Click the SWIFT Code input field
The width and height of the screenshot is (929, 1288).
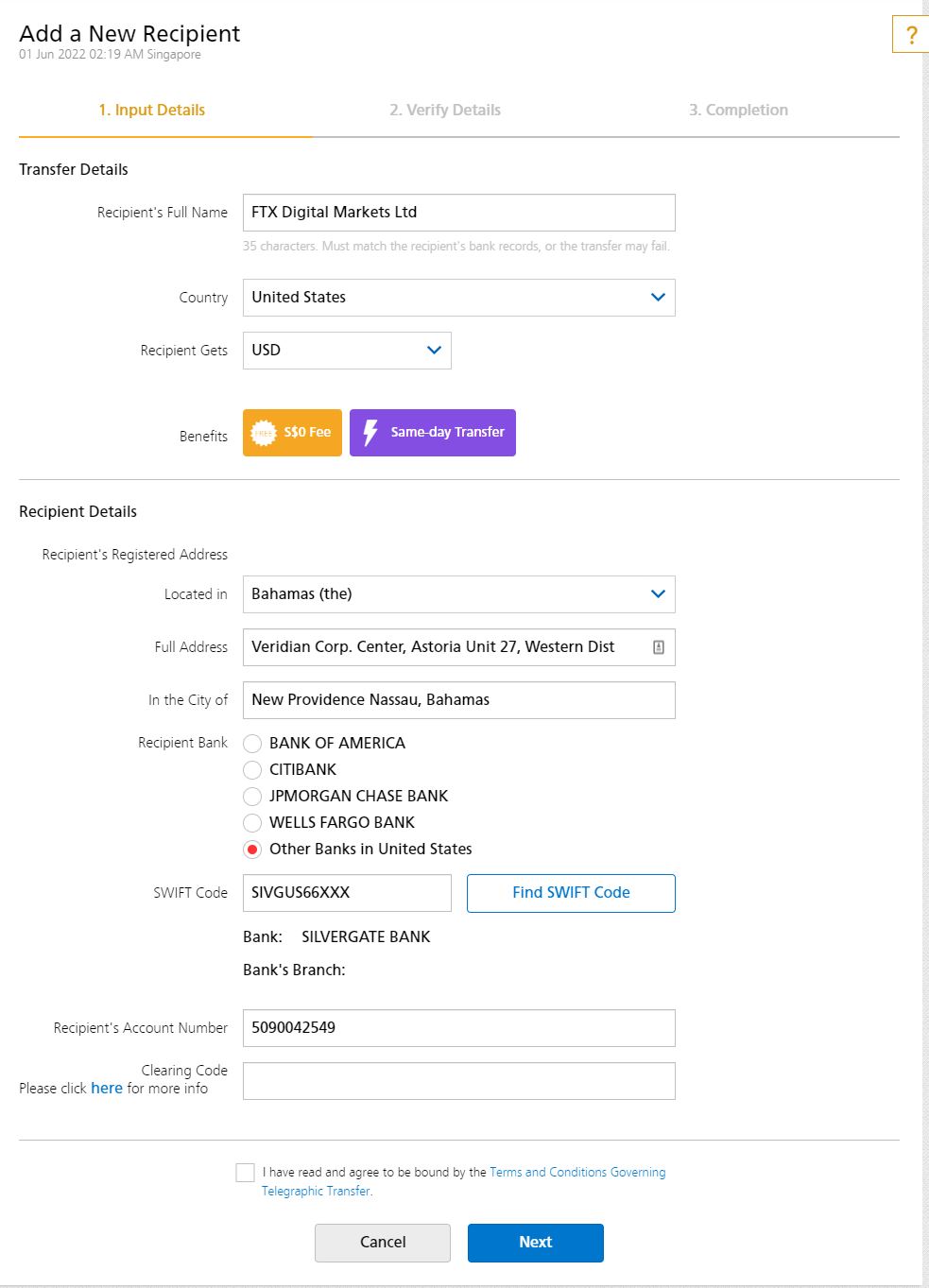pyautogui.click(x=347, y=893)
